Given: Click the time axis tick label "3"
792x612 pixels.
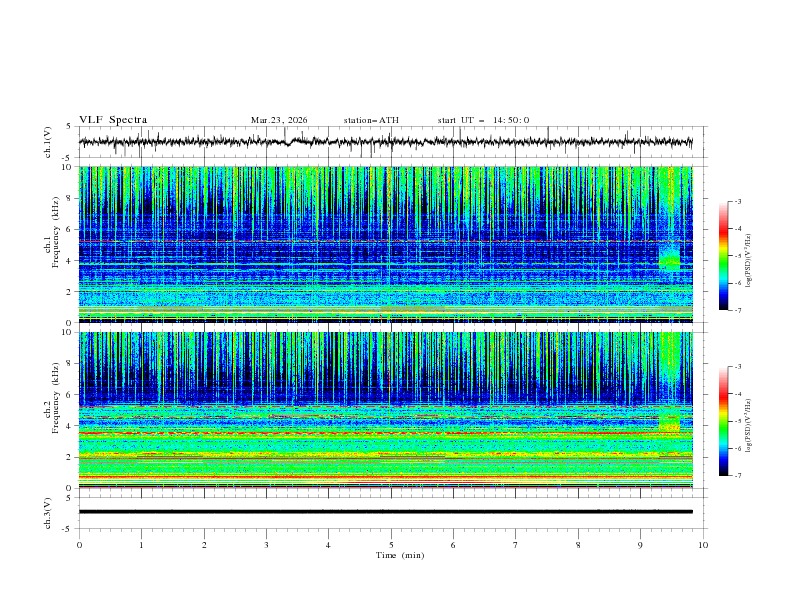Looking at the screenshot, I should [266, 545].
